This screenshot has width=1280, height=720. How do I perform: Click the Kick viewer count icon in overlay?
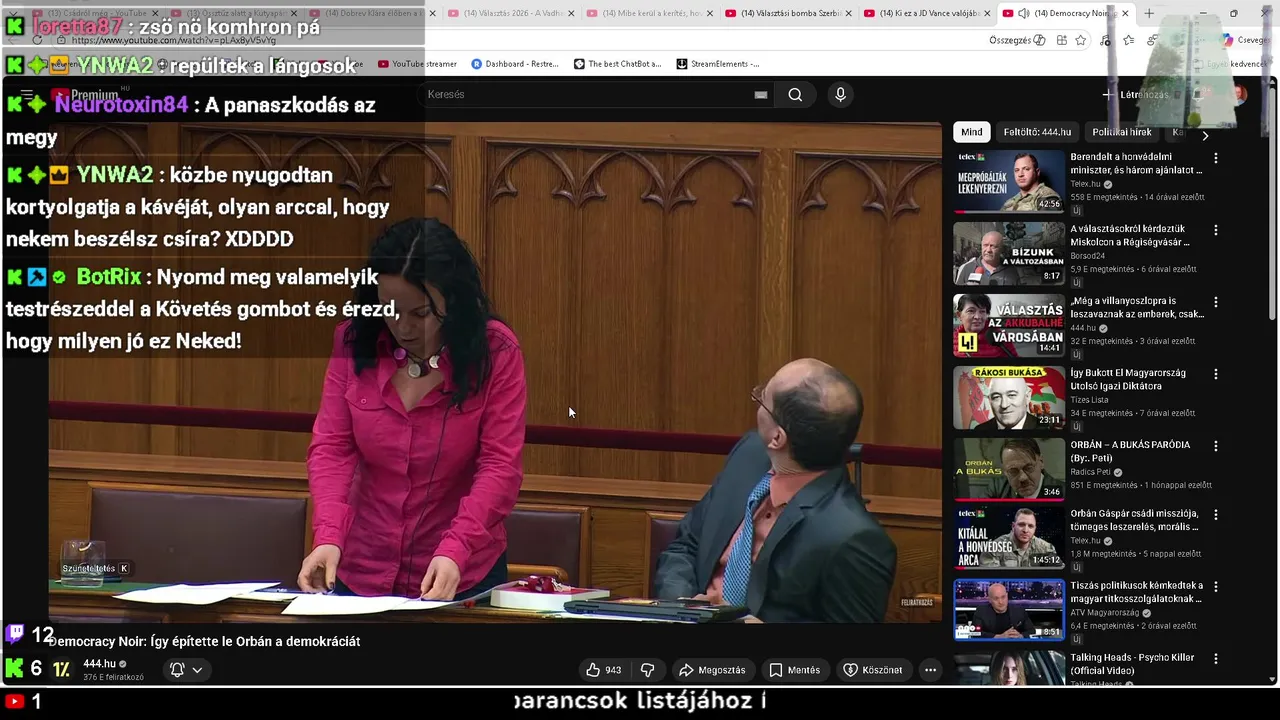pos(14,668)
